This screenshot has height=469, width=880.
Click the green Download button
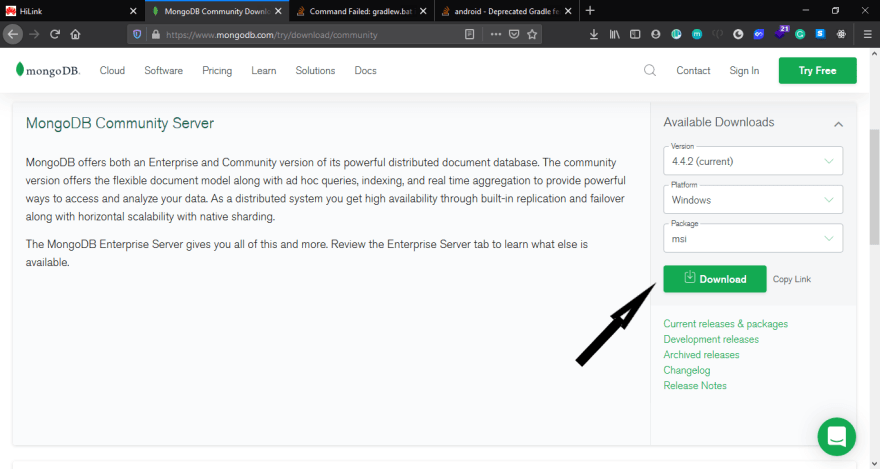pos(714,279)
